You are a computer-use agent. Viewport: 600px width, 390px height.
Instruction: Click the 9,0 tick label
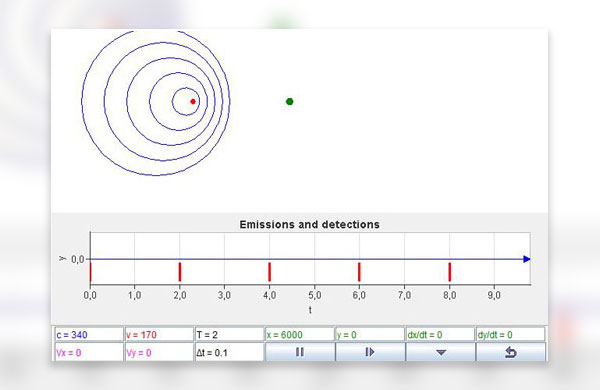click(x=494, y=295)
